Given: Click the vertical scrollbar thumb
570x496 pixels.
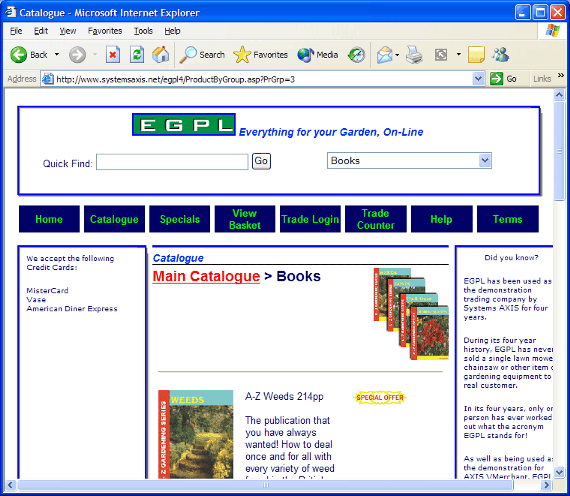Looking at the screenshot, I should (559, 151).
